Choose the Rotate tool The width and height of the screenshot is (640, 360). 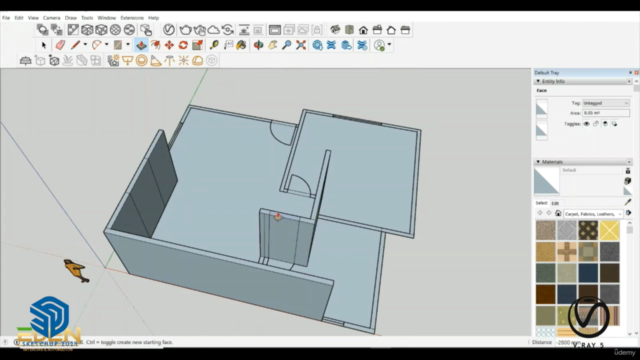[x=183, y=45]
